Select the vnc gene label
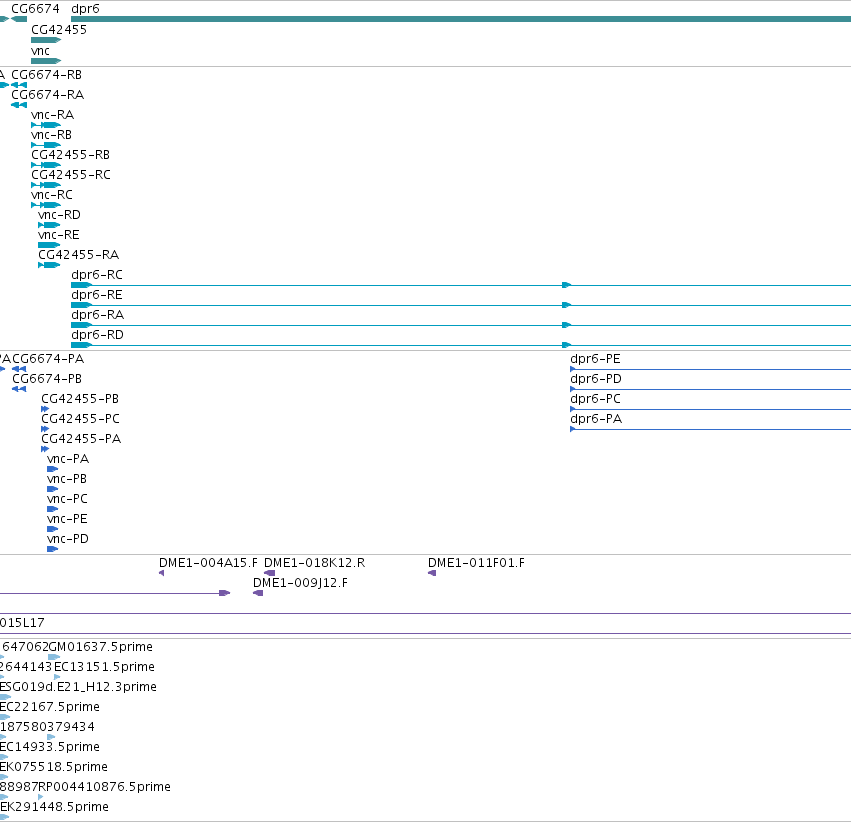851x822 pixels. coord(40,51)
